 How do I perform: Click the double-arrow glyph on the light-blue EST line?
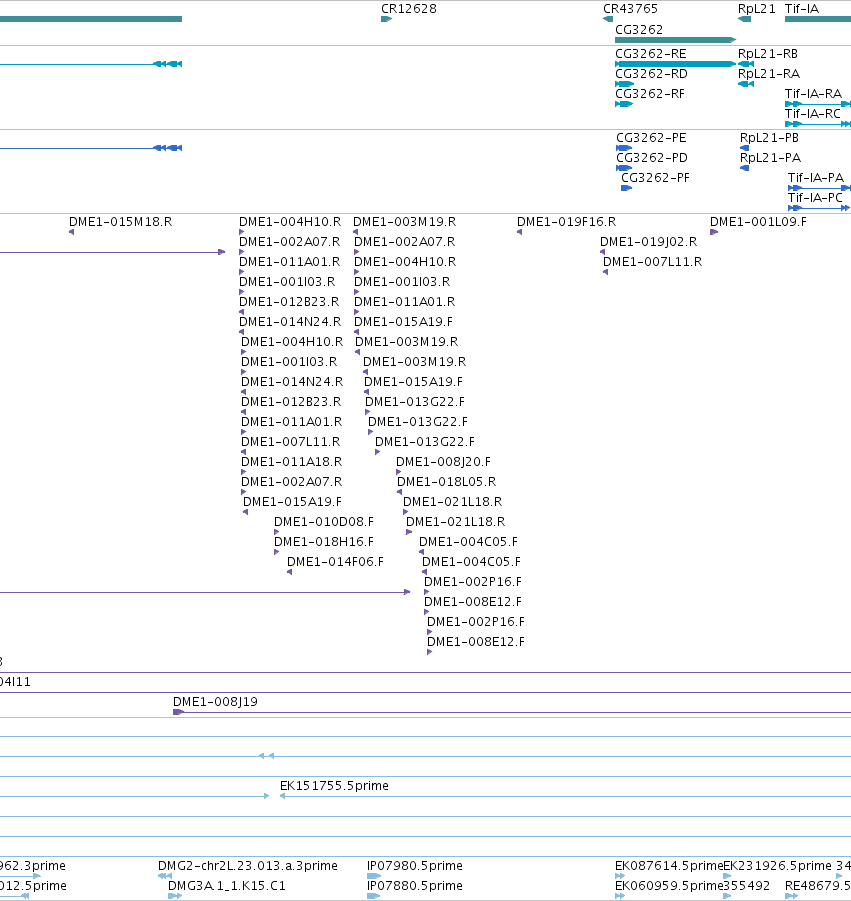click(x=266, y=756)
